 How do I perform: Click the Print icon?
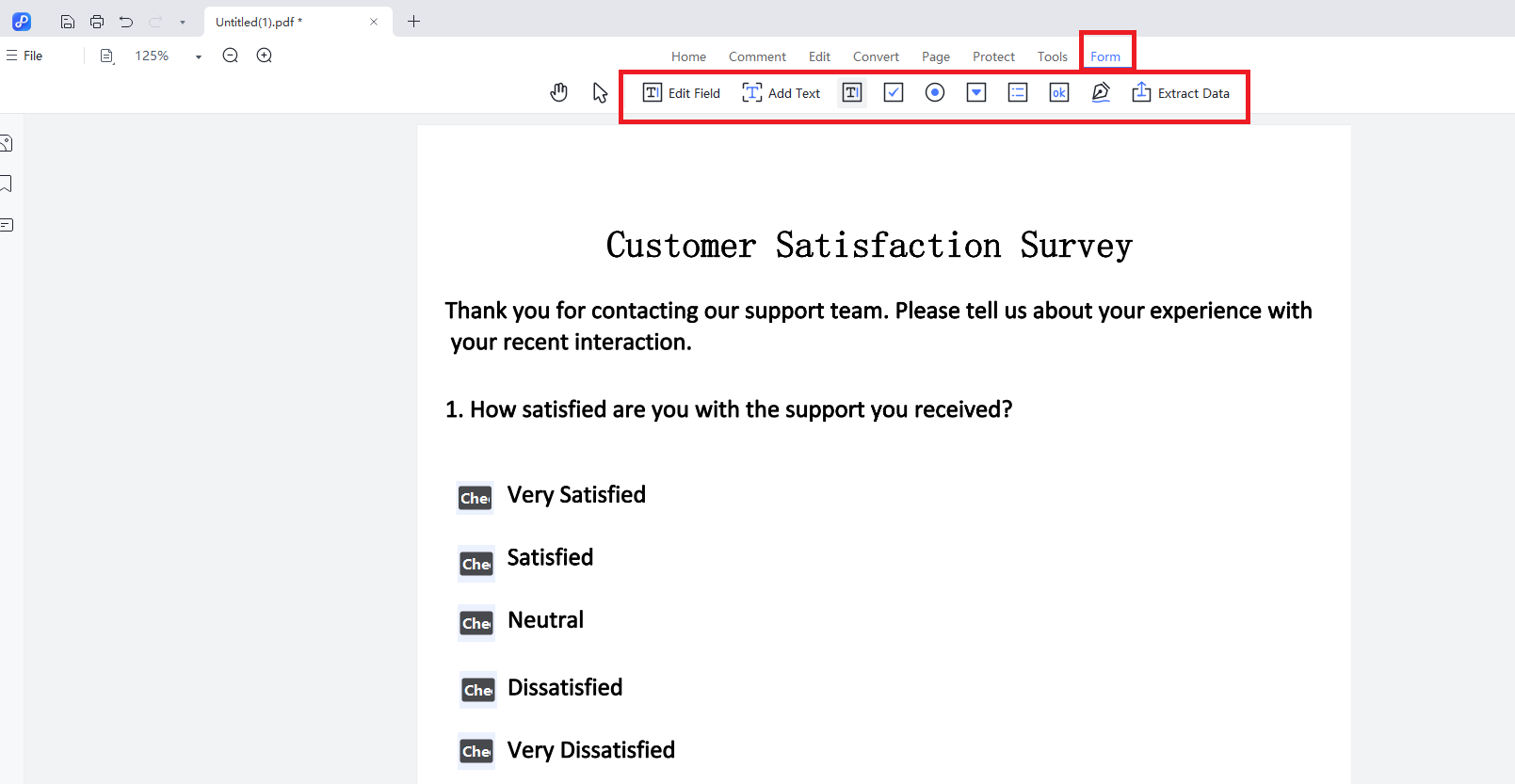(97, 22)
